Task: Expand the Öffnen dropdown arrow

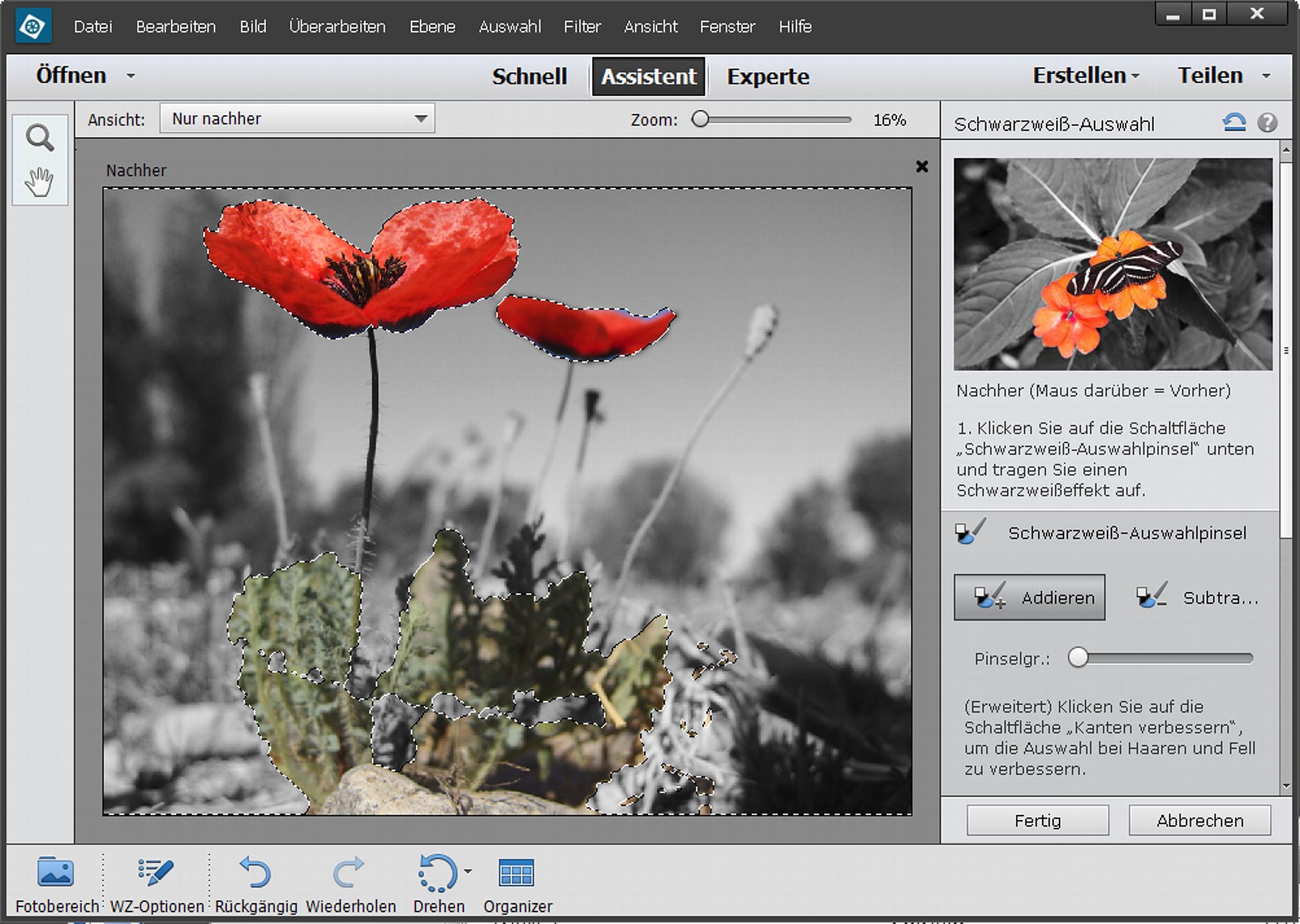Action: 131,76
